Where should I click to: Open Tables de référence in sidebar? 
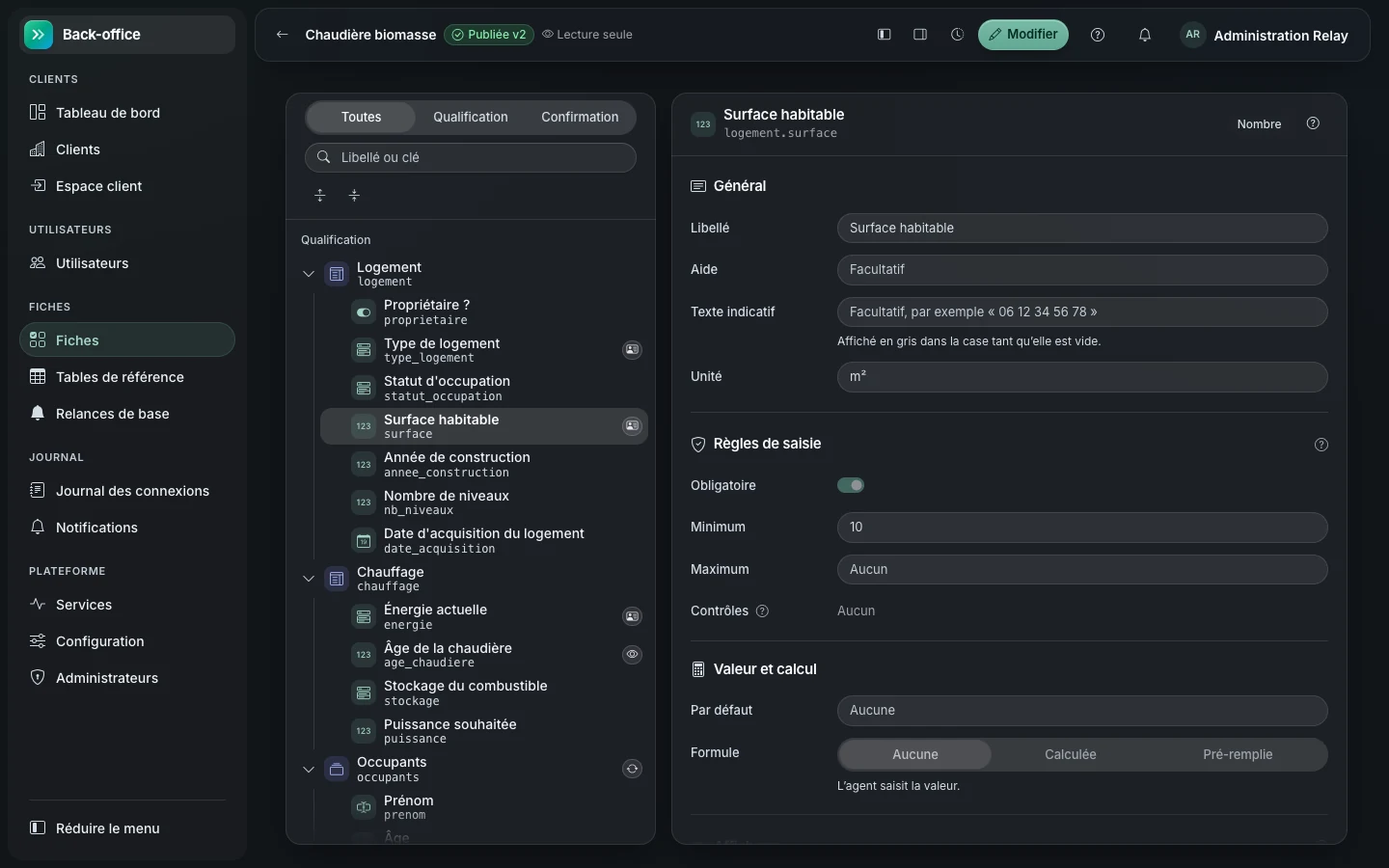(x=127, y=377)
